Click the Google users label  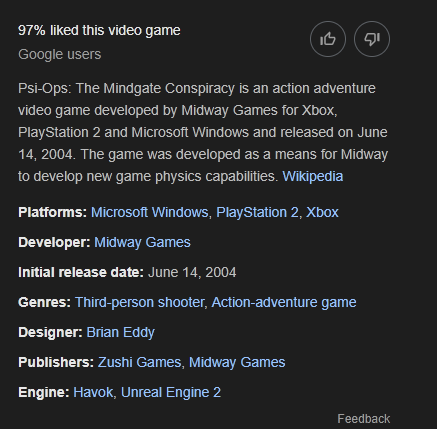pos(60,54)
